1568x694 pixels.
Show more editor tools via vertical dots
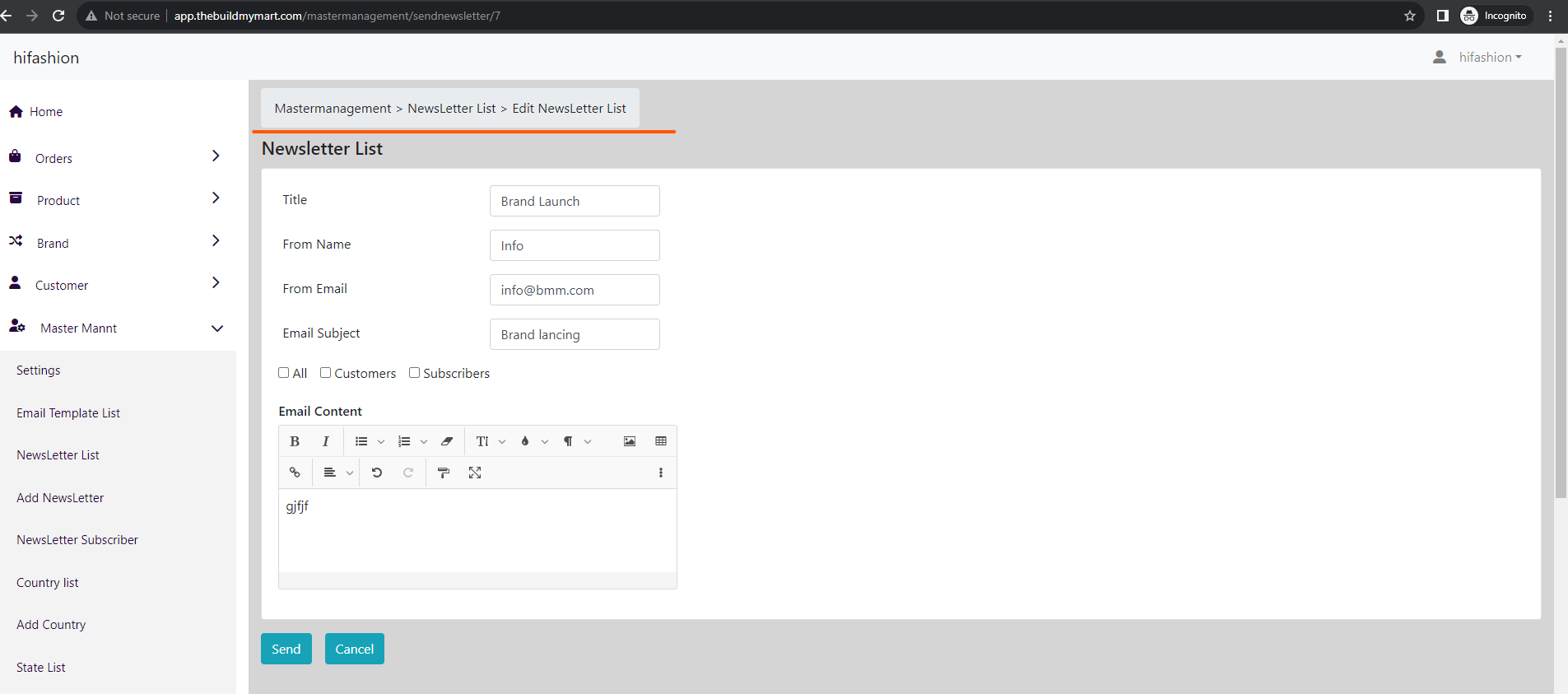click(x=661, y=473)
